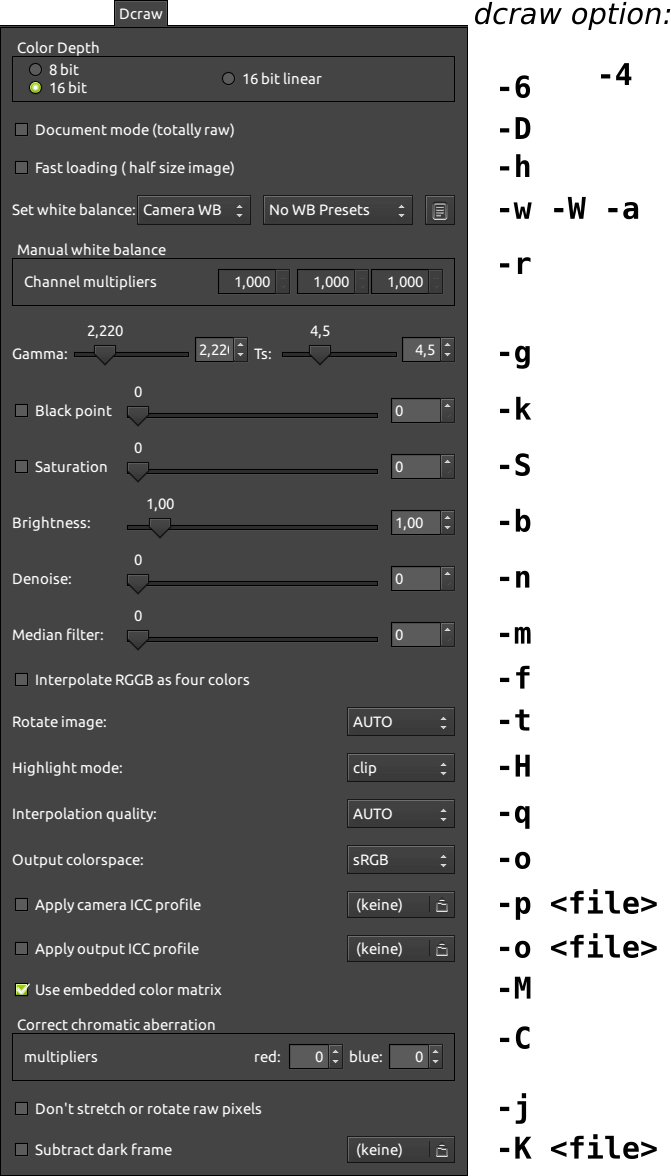Screen dimensions: 671x1176
Task: Toggle the Saturation checkbox
Action: (x=22, y=466)
